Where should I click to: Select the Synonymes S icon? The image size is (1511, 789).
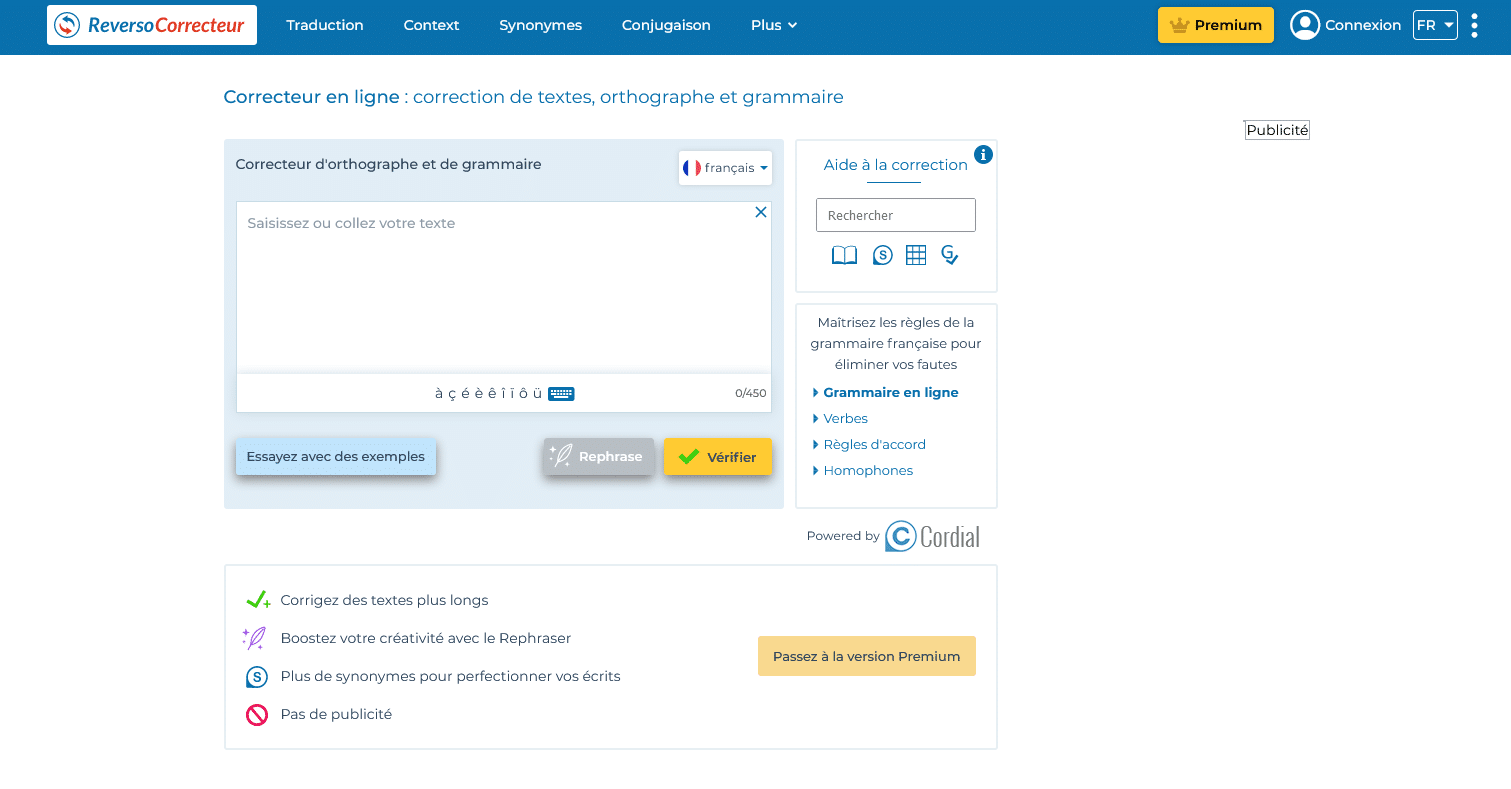tap(882, 255)
